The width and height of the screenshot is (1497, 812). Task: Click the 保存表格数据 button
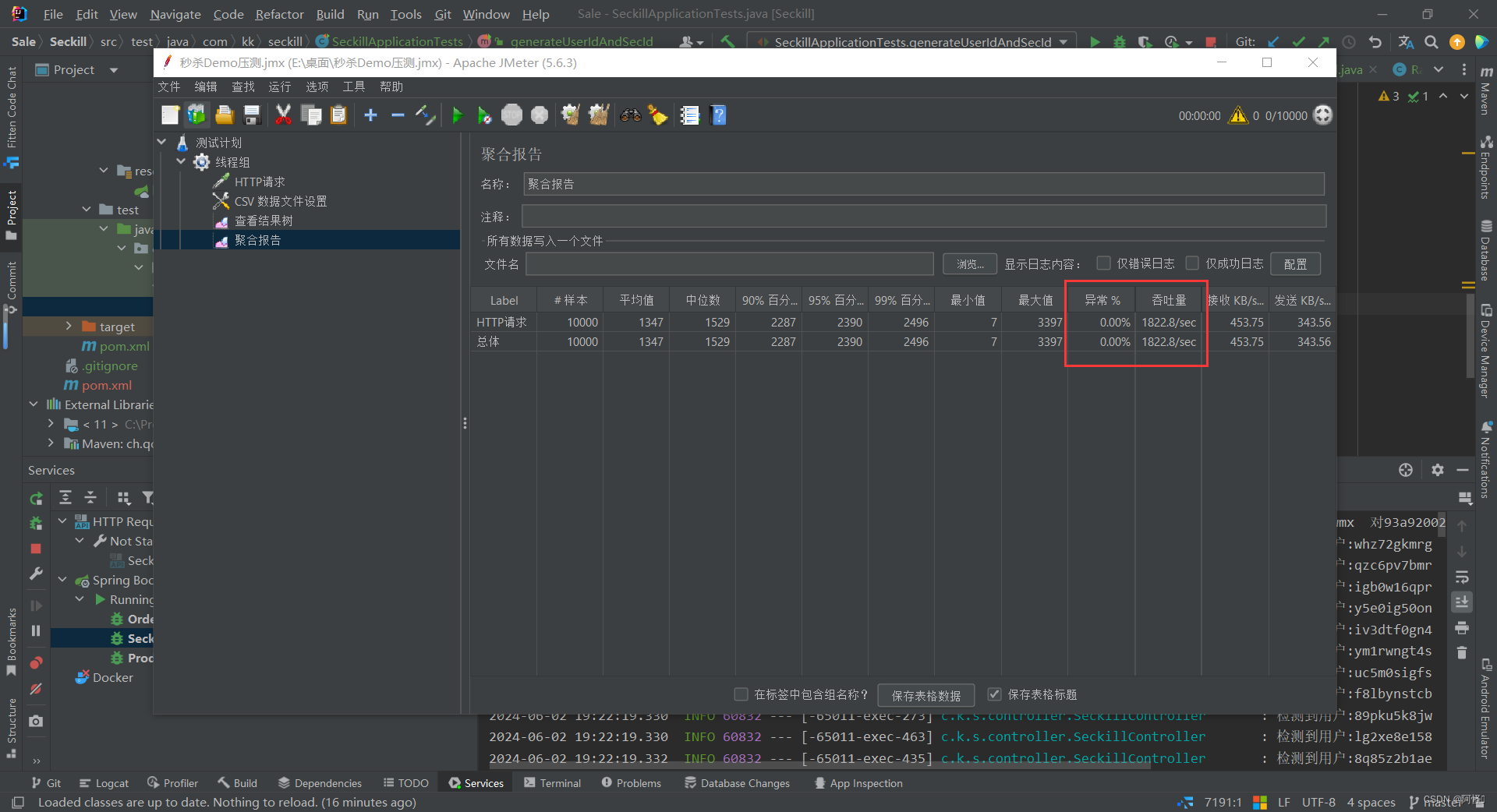click(x=925, y=694)
